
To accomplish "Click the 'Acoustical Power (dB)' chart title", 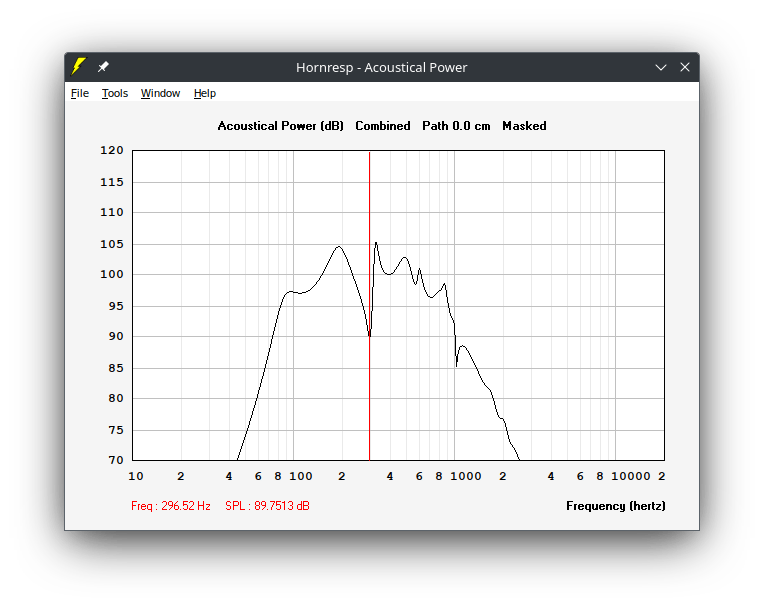I will click(x=280, y=126).
